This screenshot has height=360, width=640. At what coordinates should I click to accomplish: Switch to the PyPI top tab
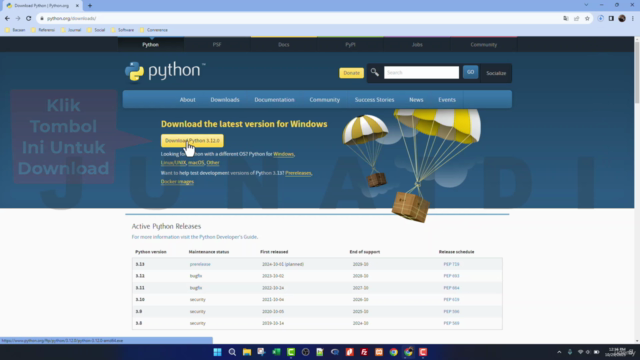click(350, 44)
